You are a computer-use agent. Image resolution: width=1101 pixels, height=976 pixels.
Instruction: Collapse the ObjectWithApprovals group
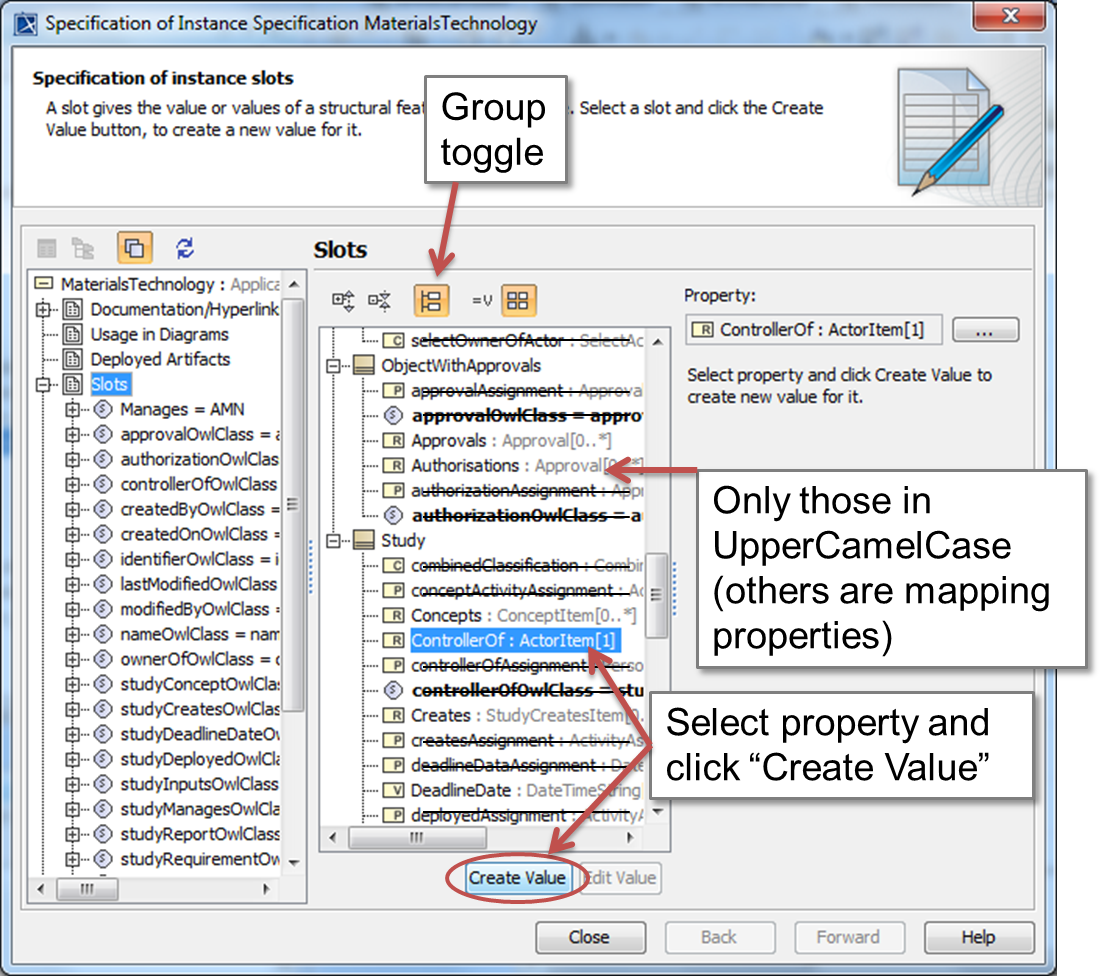point(333,365)
